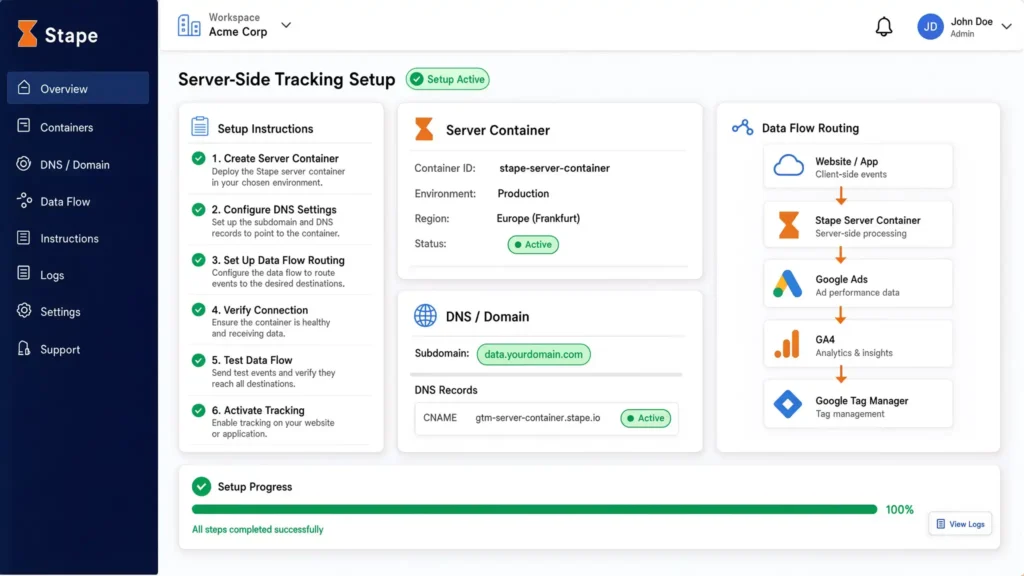
Task: Click the Google Ads logo icon
Action: (788, 284)
